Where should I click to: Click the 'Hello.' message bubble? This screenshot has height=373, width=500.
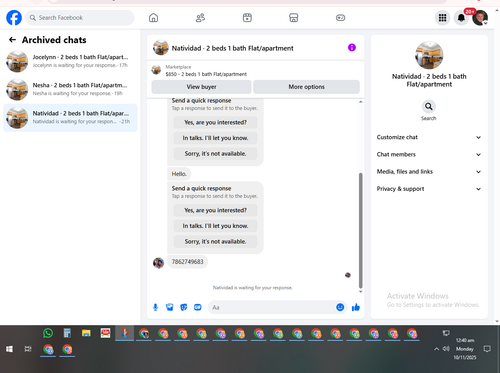(x=179, y=174)
